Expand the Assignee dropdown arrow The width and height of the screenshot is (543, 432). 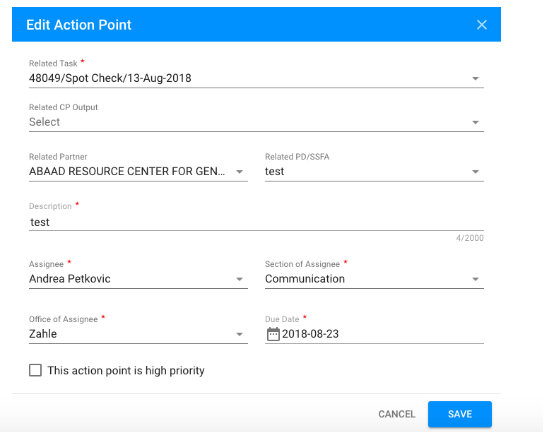coord(239,279)
